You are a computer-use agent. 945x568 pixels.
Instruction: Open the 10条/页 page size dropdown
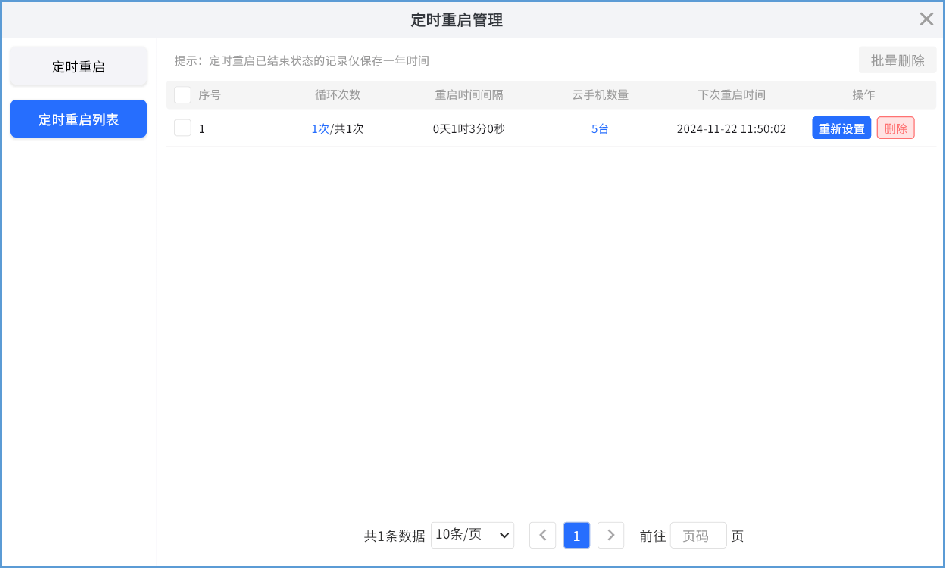point(473,535)
